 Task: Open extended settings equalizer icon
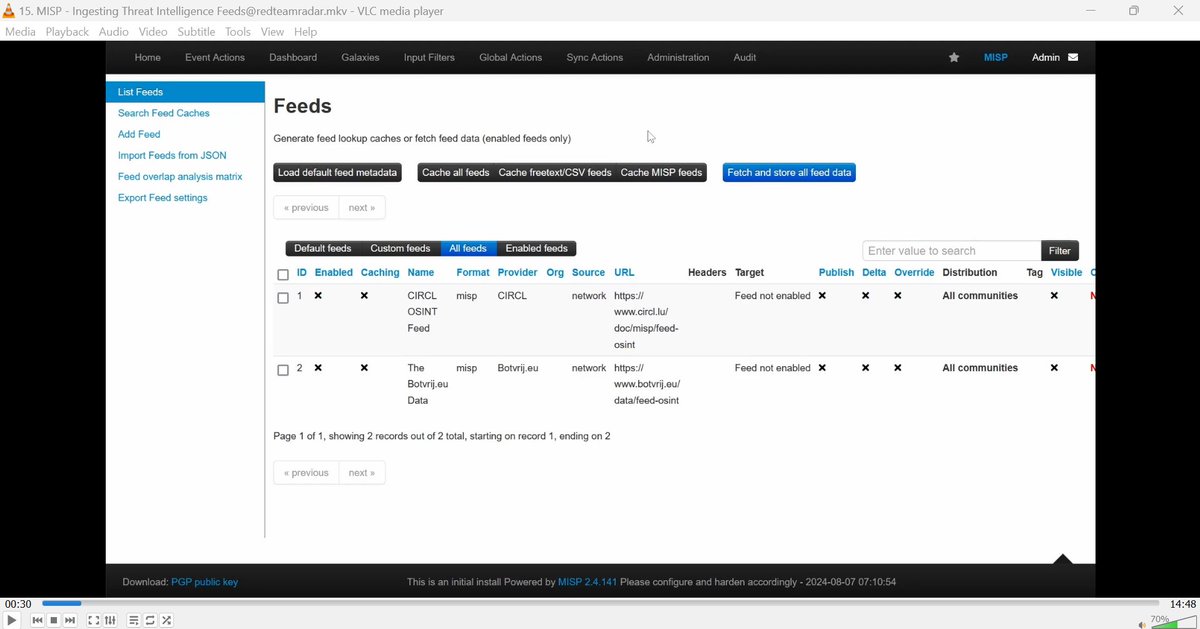click(110, 620)
